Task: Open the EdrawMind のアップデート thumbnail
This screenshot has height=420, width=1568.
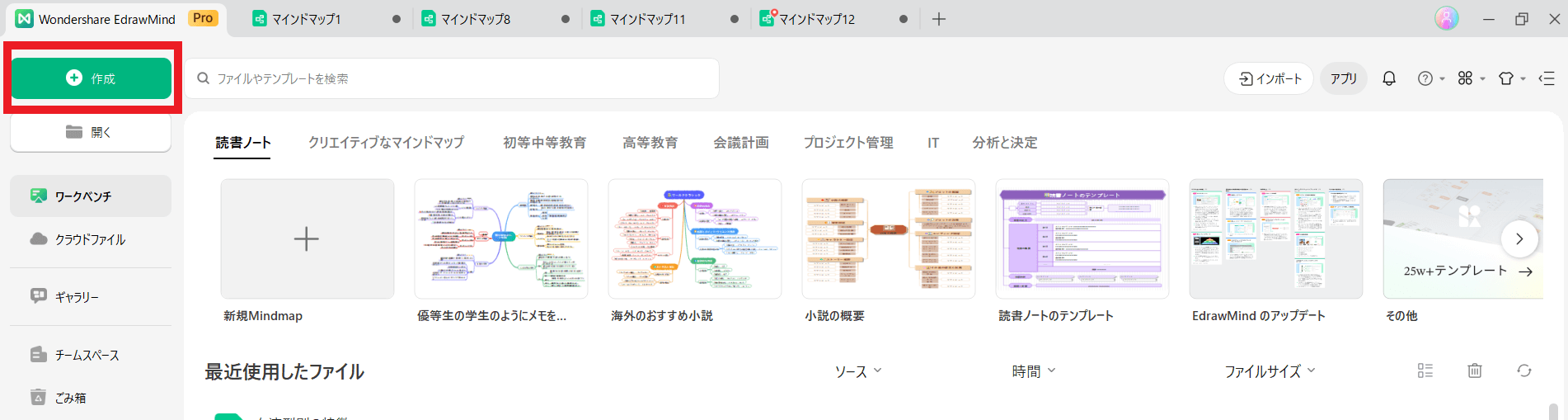Action: (1276, 239)
